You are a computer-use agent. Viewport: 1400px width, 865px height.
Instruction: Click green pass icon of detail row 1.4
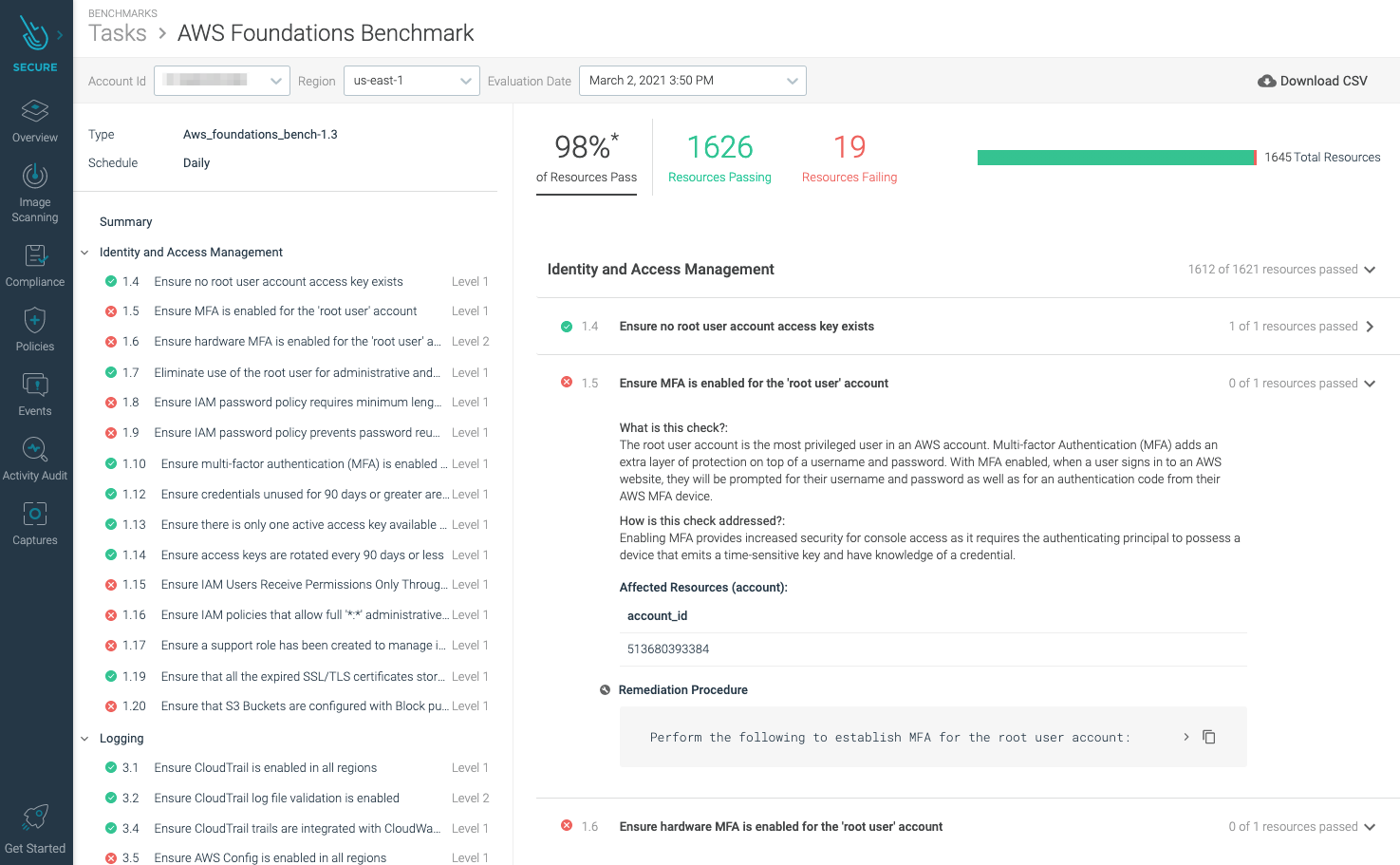point(567,327)
